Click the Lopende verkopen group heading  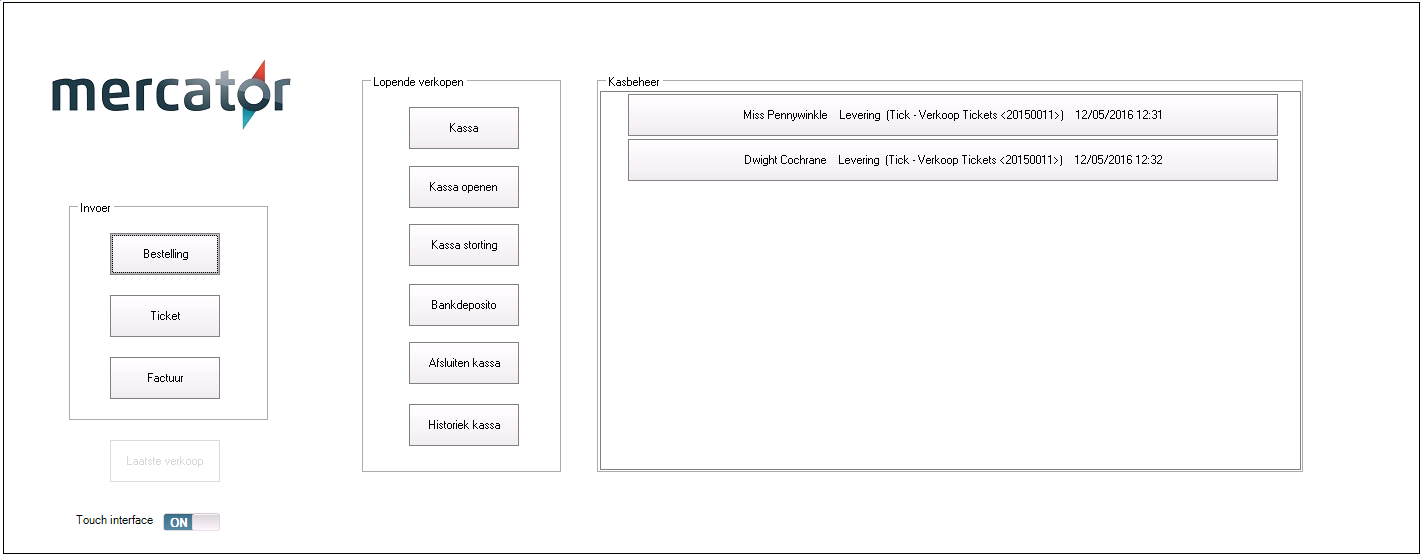[418, 82]
